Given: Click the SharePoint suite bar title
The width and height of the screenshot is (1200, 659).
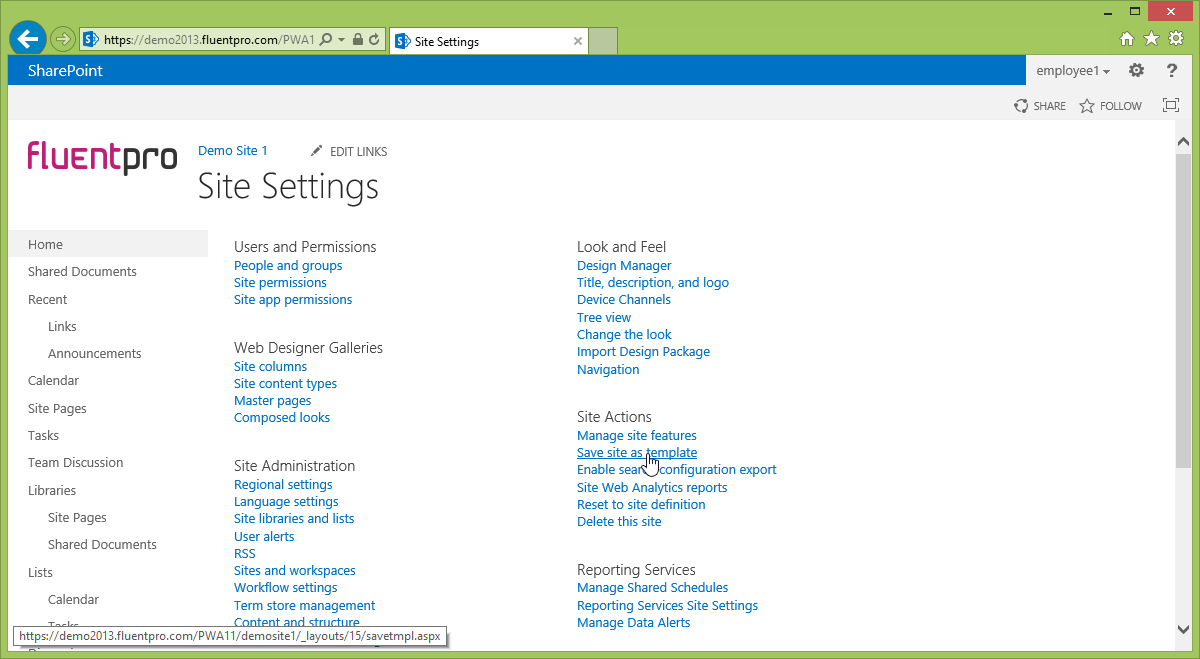Looking at the screenshot, I should [x=65, y=70].
